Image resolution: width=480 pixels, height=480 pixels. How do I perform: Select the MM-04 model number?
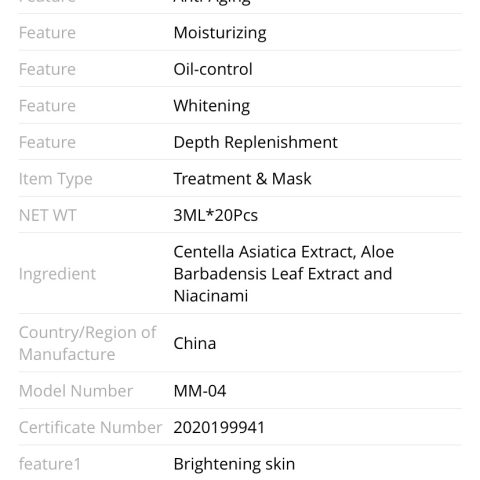click(200, 391)
